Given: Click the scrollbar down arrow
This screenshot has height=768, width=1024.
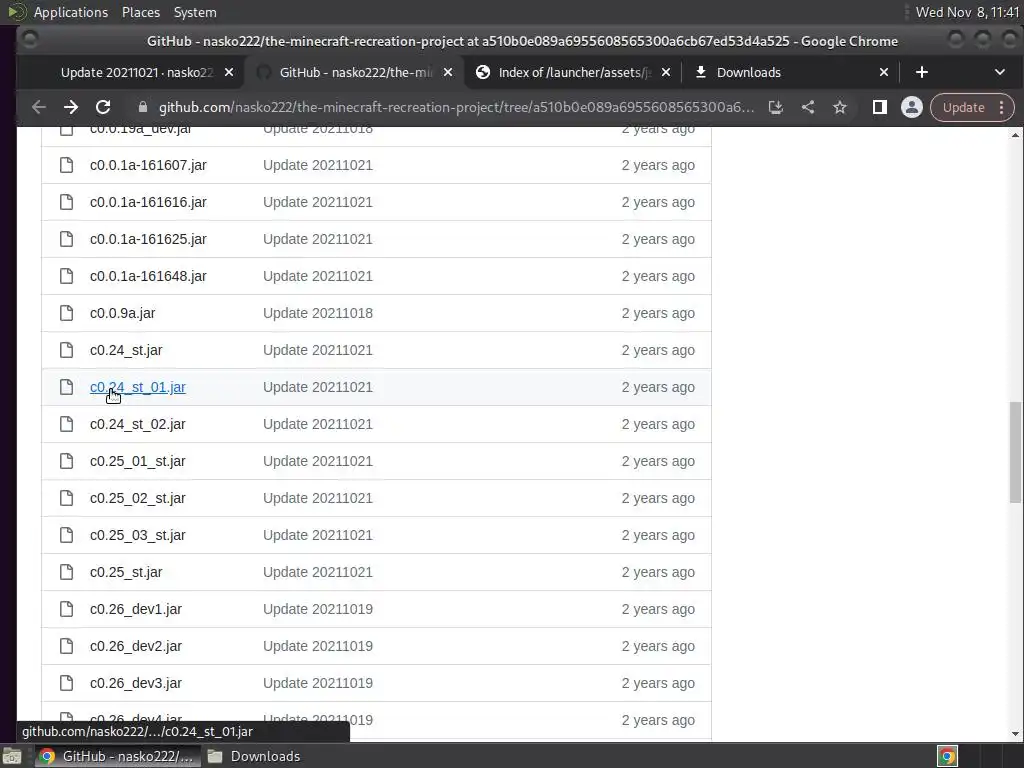Looking at the screenshot, I should tap(1015, 734).
